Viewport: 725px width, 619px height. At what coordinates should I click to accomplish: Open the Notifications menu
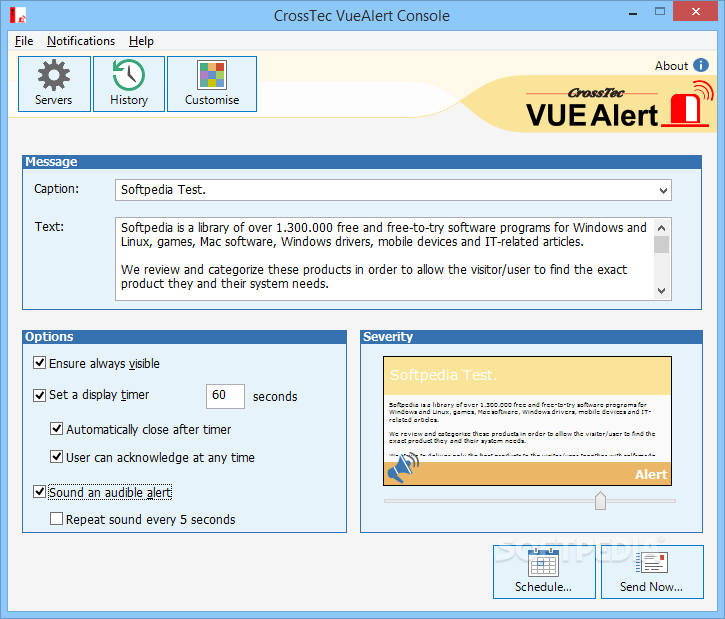81,41
